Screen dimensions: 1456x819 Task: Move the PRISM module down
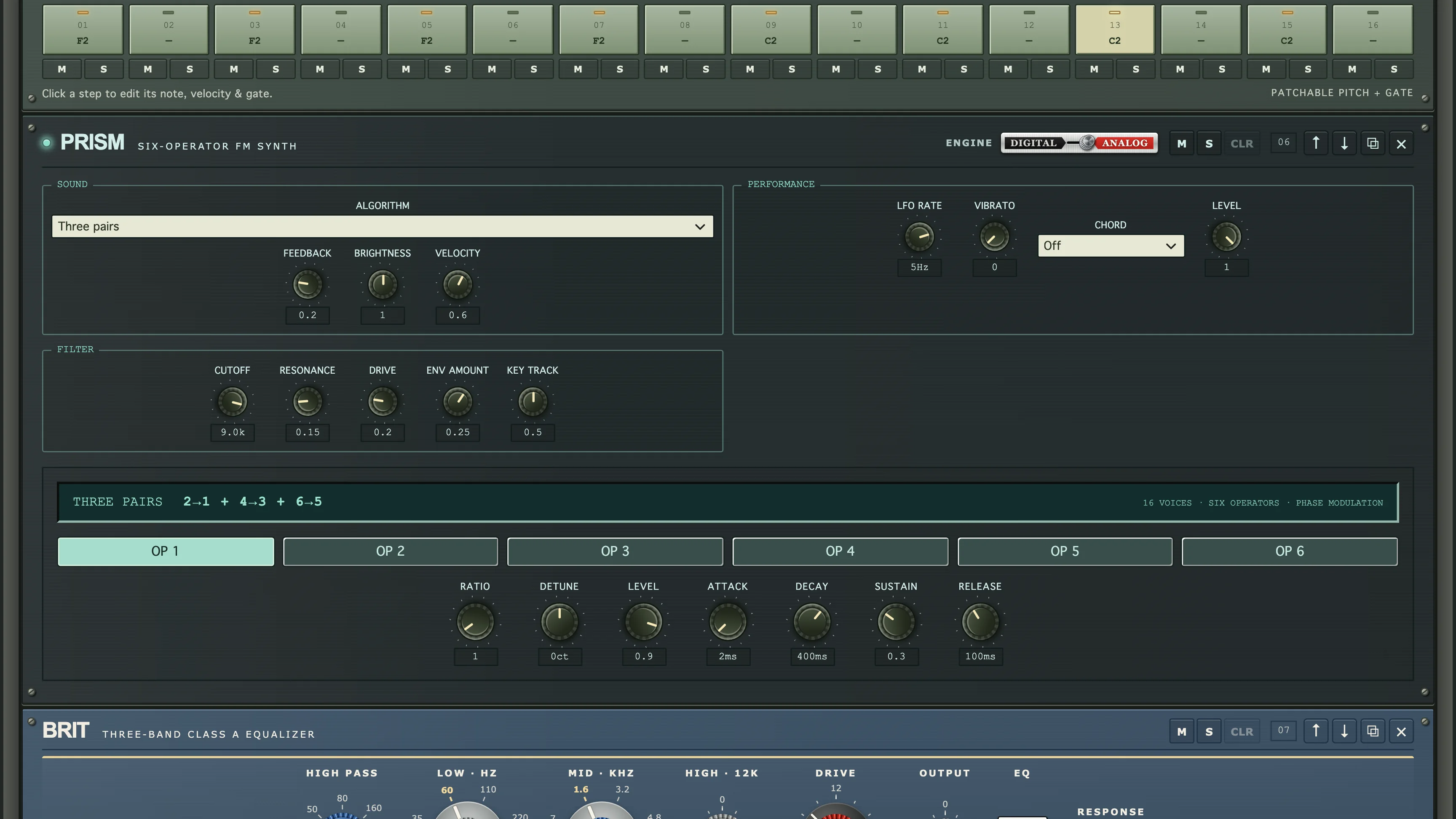click(x=1344, y=143)
